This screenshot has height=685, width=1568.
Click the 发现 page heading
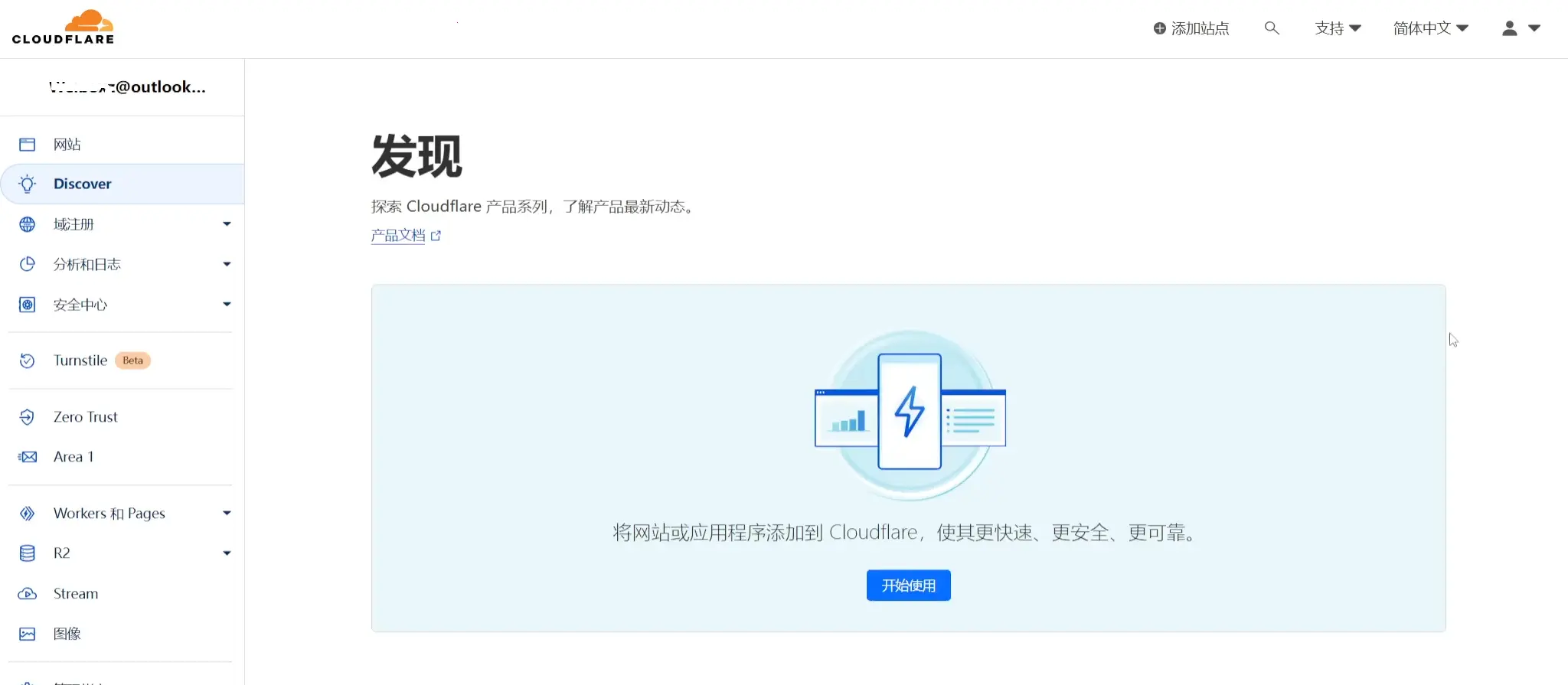point(417,156)
